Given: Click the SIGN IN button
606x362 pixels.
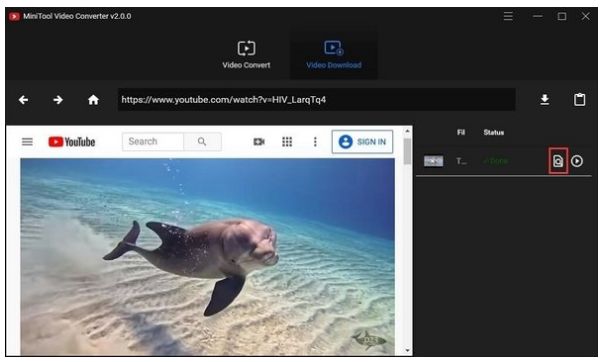Looking at the screenshot, I should pos(362,142).
